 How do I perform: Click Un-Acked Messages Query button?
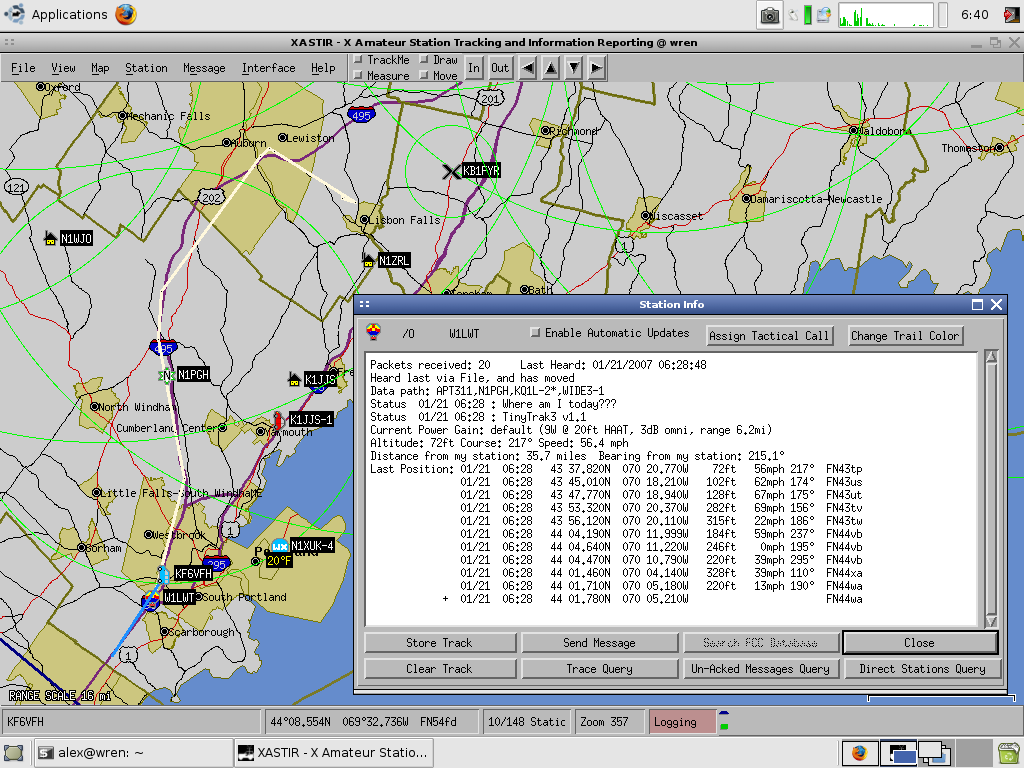pyautogui.click(x=761, y=669)
